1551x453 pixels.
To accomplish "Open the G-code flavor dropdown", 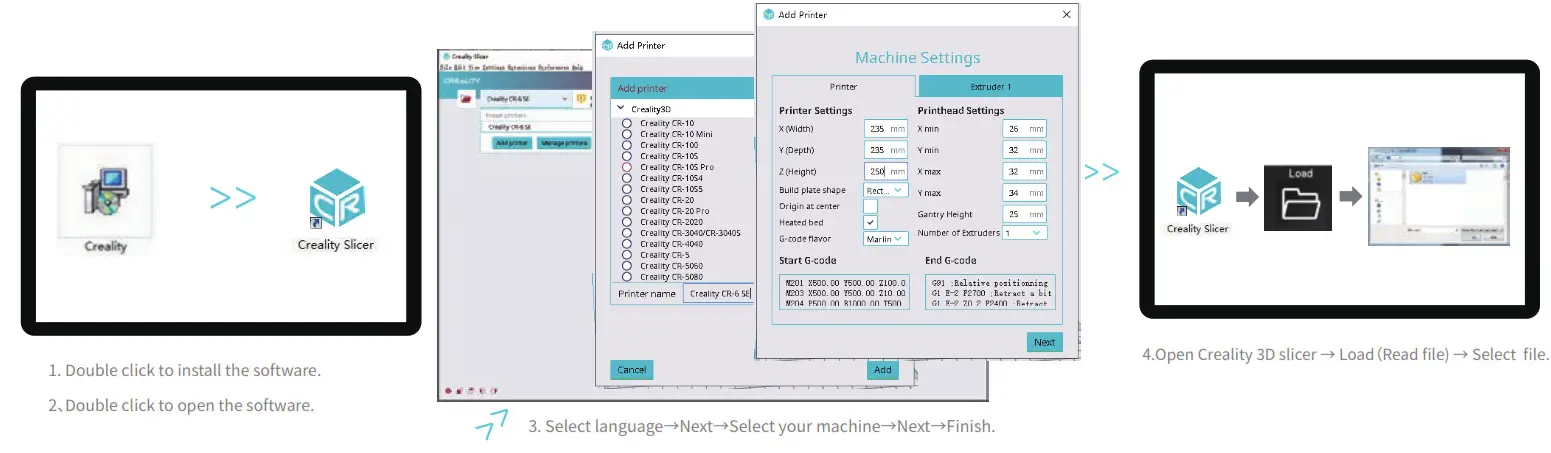I will point(886,239).
